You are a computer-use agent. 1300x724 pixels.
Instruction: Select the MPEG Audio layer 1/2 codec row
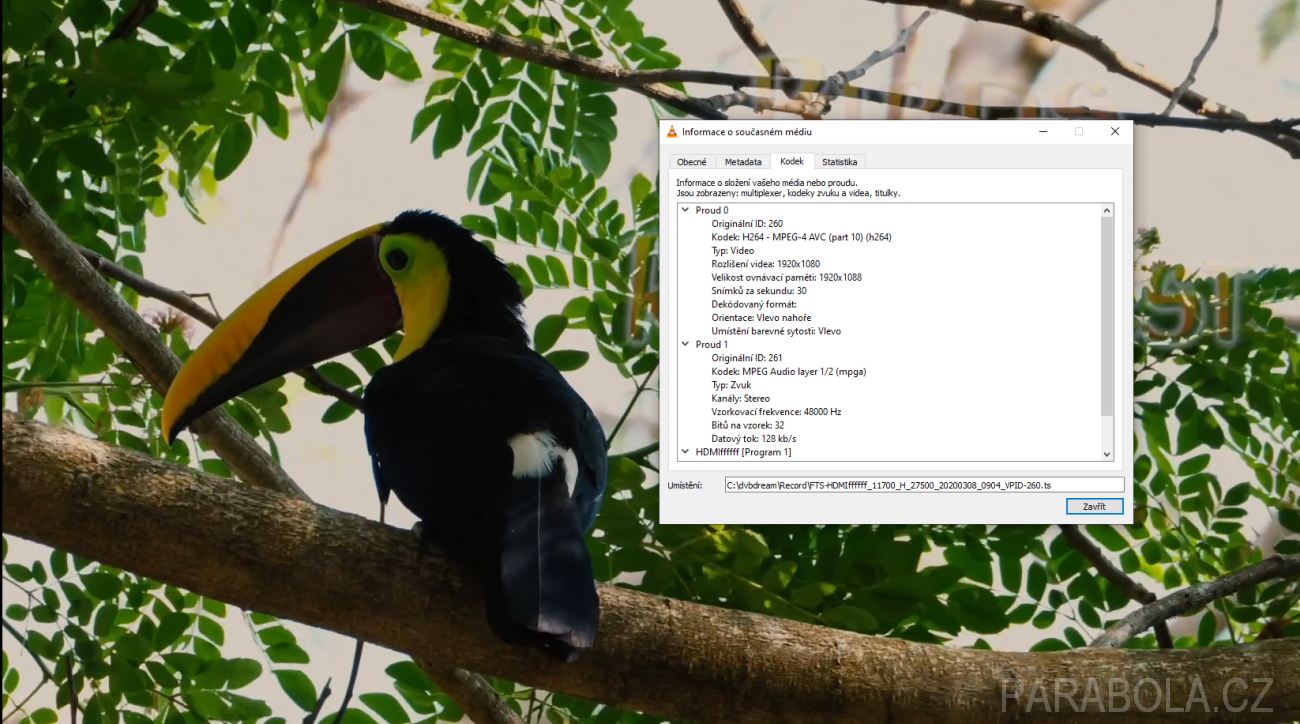tap(788, 372)
